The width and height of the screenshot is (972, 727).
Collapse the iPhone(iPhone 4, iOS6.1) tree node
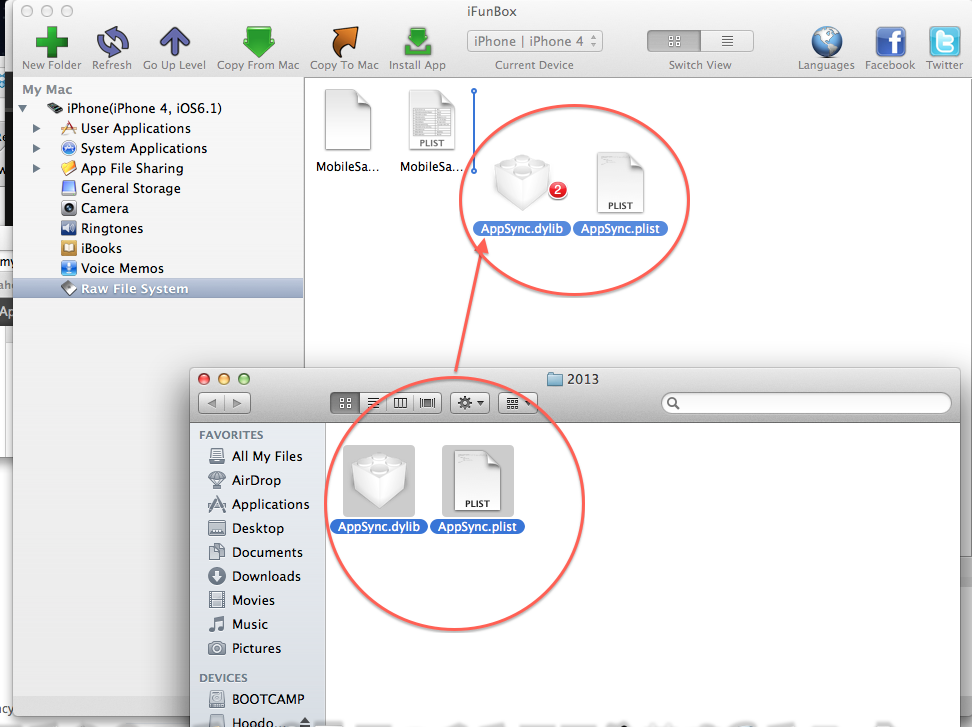pyautogui.click(x=23, y=108)
